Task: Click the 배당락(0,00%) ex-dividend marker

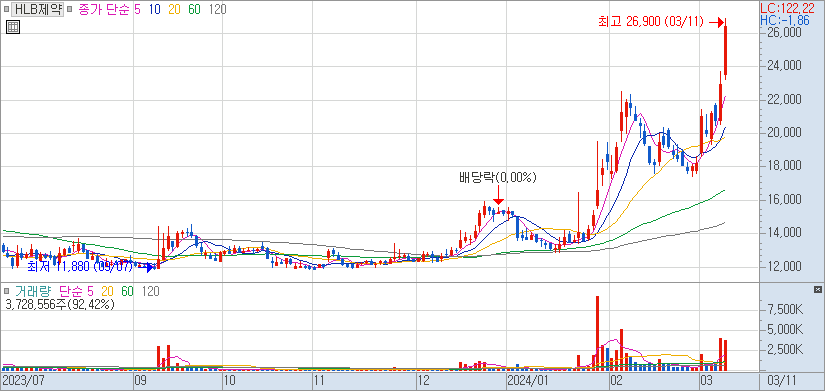Action: point(497,178)
